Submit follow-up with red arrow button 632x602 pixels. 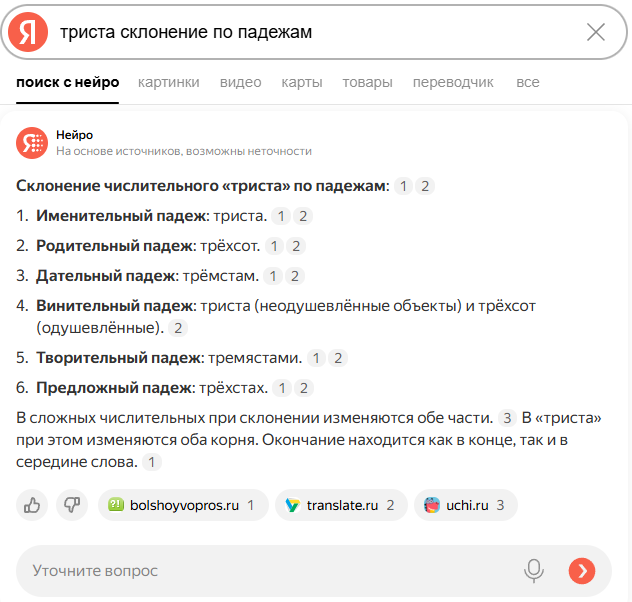(581, 571)
